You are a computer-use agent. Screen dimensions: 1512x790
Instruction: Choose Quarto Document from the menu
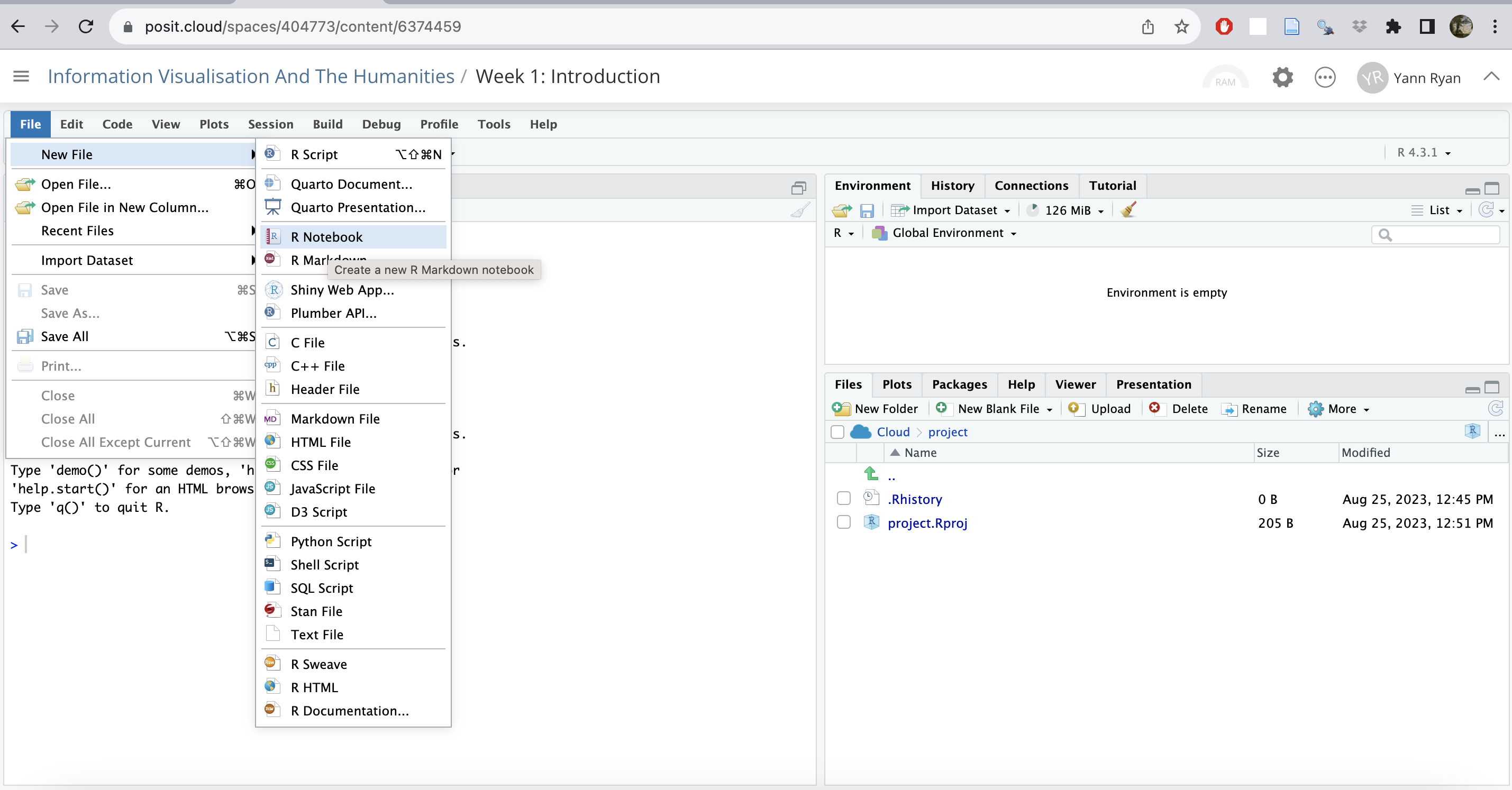click(x=353, y=183)
